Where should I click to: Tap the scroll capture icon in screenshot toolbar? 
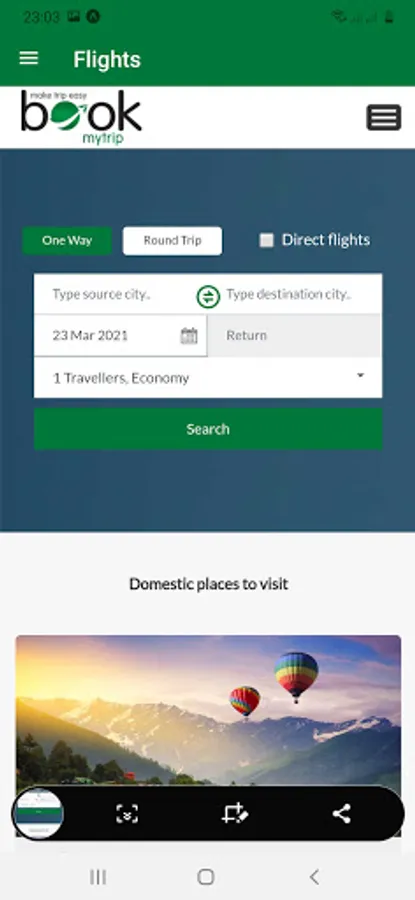127,813
